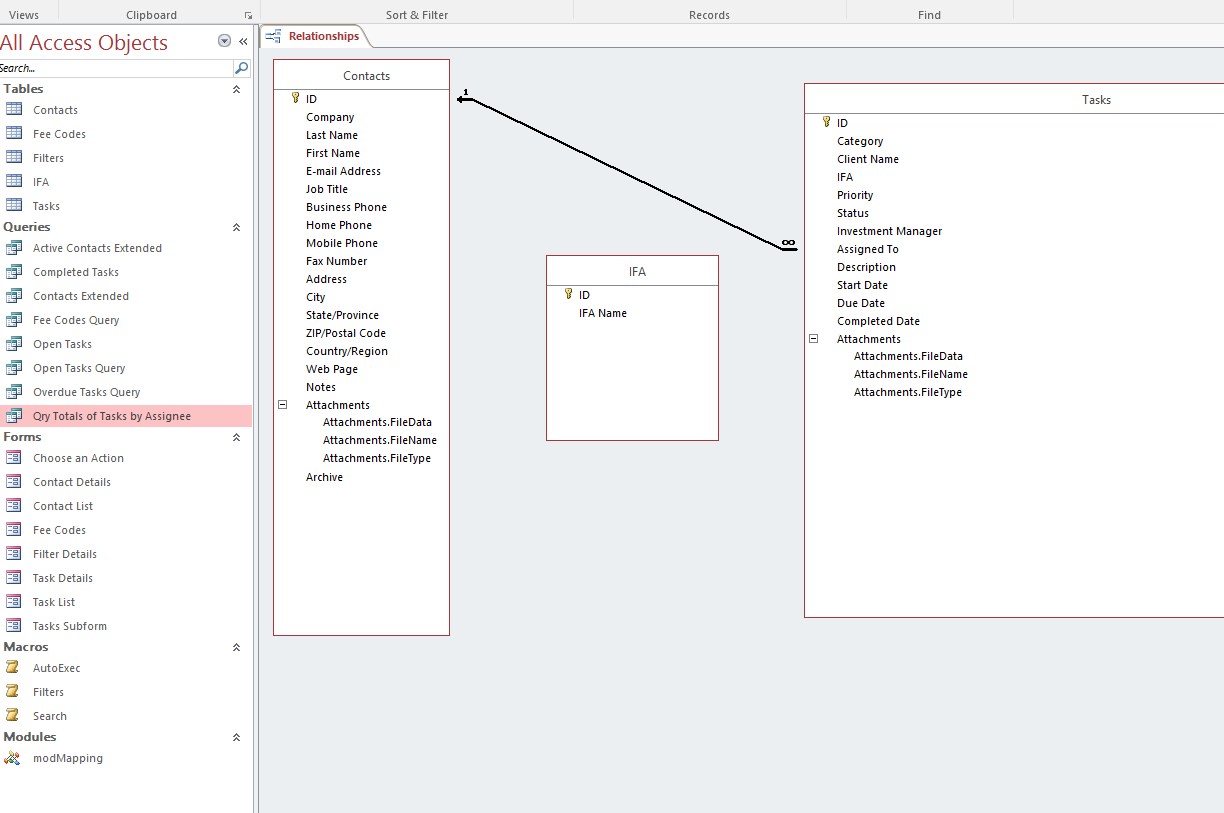Image resolution: width=1224 pixels, height=813 pixels.
Task: Click the Fee Codes table icon
Action: [14, 133]
